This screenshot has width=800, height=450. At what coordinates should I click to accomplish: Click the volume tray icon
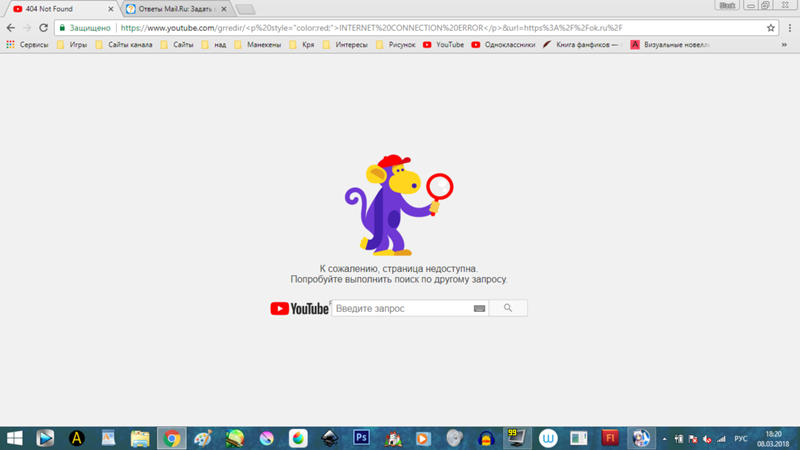707,439
